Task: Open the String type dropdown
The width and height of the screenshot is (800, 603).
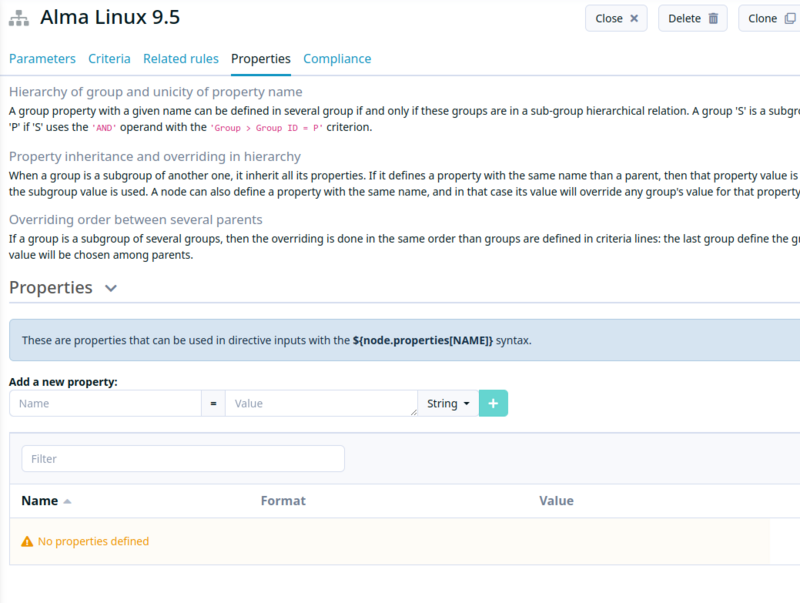Action: click(x=448, y=404)
